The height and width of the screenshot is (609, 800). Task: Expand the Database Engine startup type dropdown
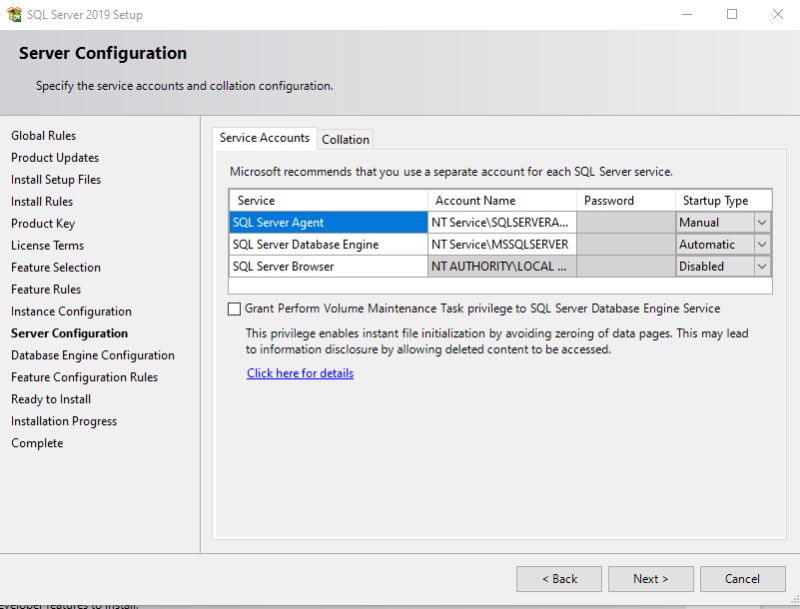[764, 244]
